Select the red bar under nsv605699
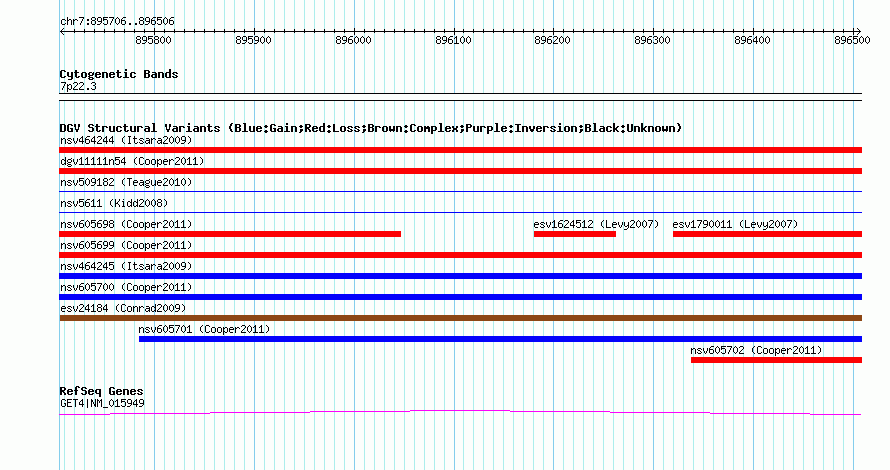The height and width of the screenshot is (470, 890). tap(460, 255)
